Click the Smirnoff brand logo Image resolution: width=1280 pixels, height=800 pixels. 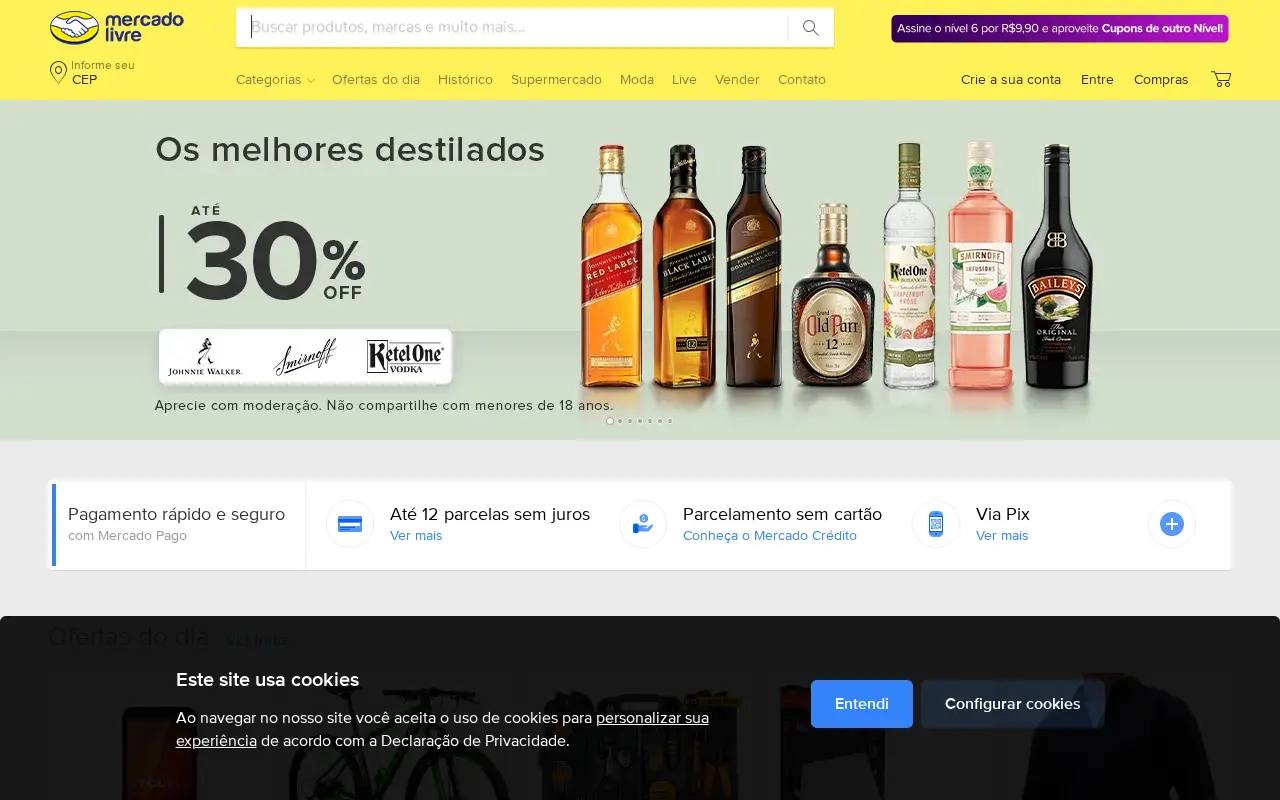point(305,357)
